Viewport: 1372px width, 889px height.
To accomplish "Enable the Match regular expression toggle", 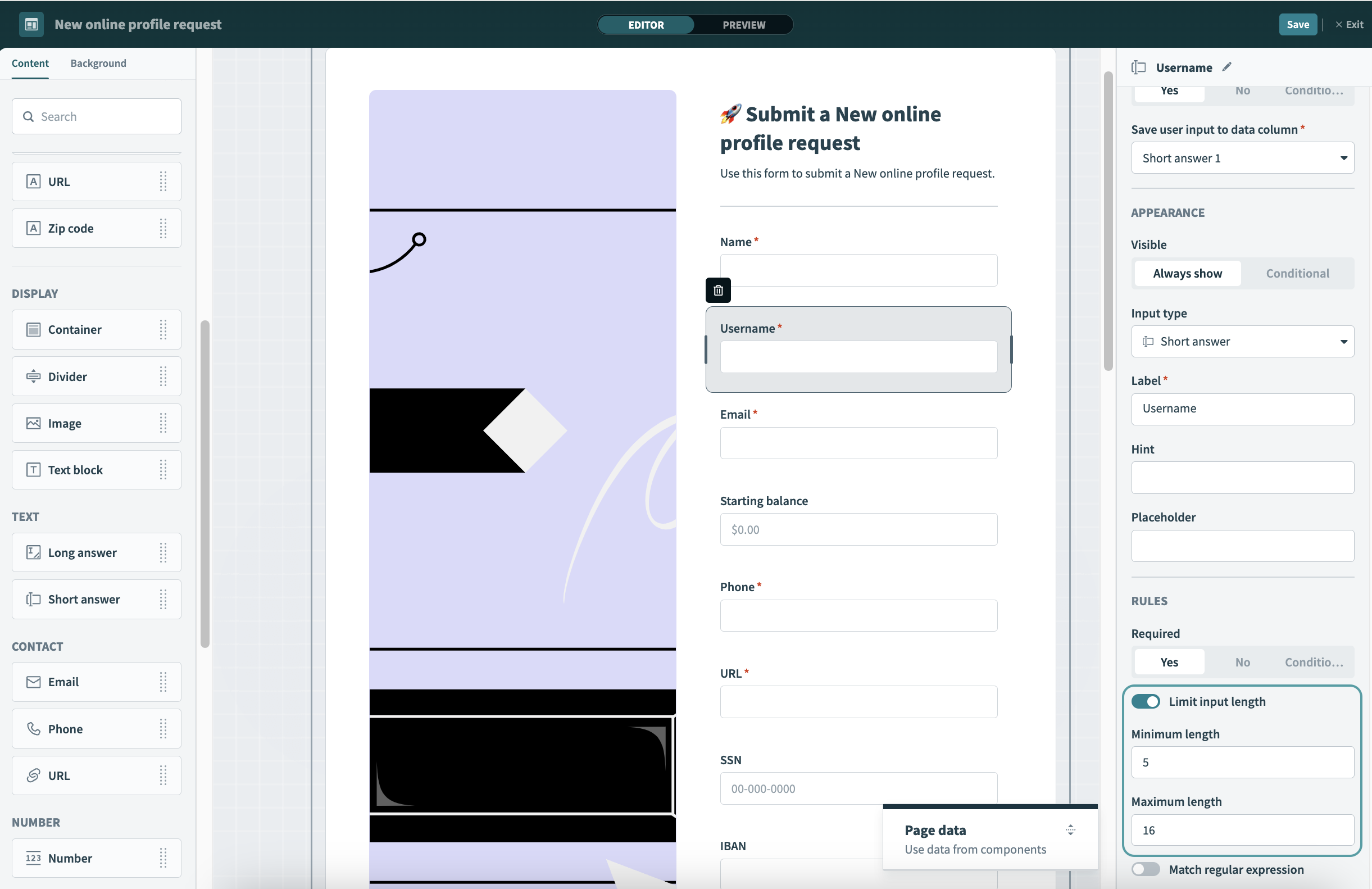I will [1145, 869].
